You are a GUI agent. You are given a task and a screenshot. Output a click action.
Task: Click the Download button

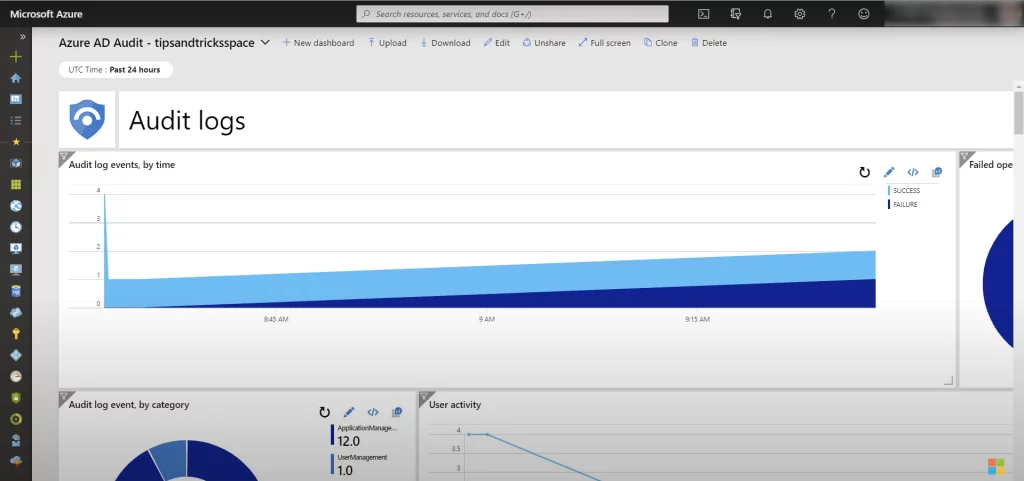click(x=445, y=43)
